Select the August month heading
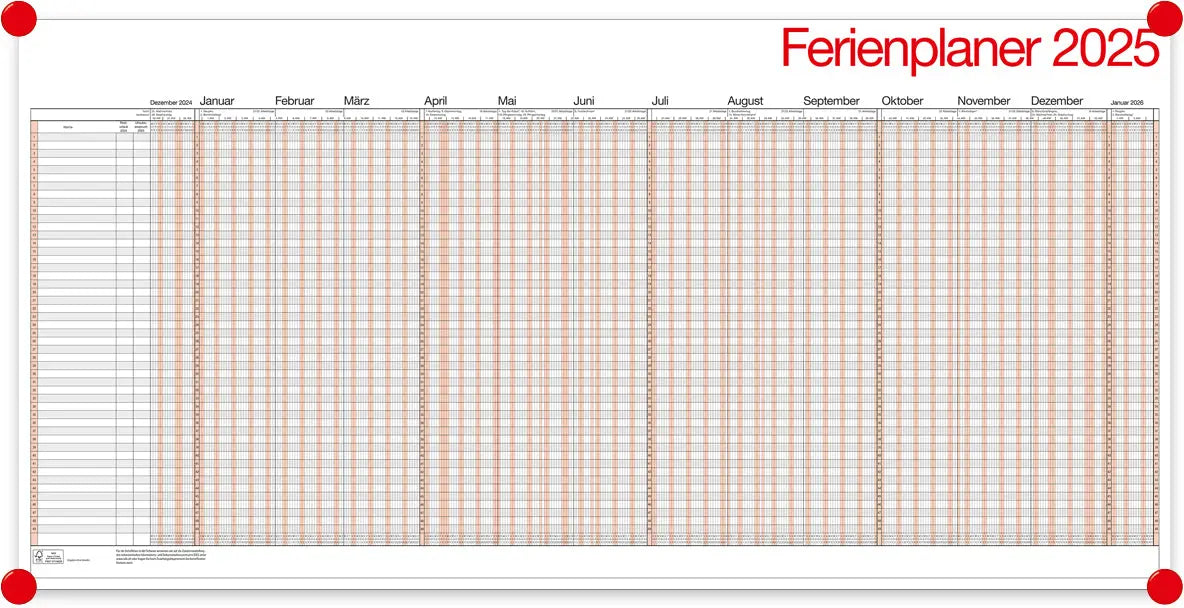 [745, 101]
